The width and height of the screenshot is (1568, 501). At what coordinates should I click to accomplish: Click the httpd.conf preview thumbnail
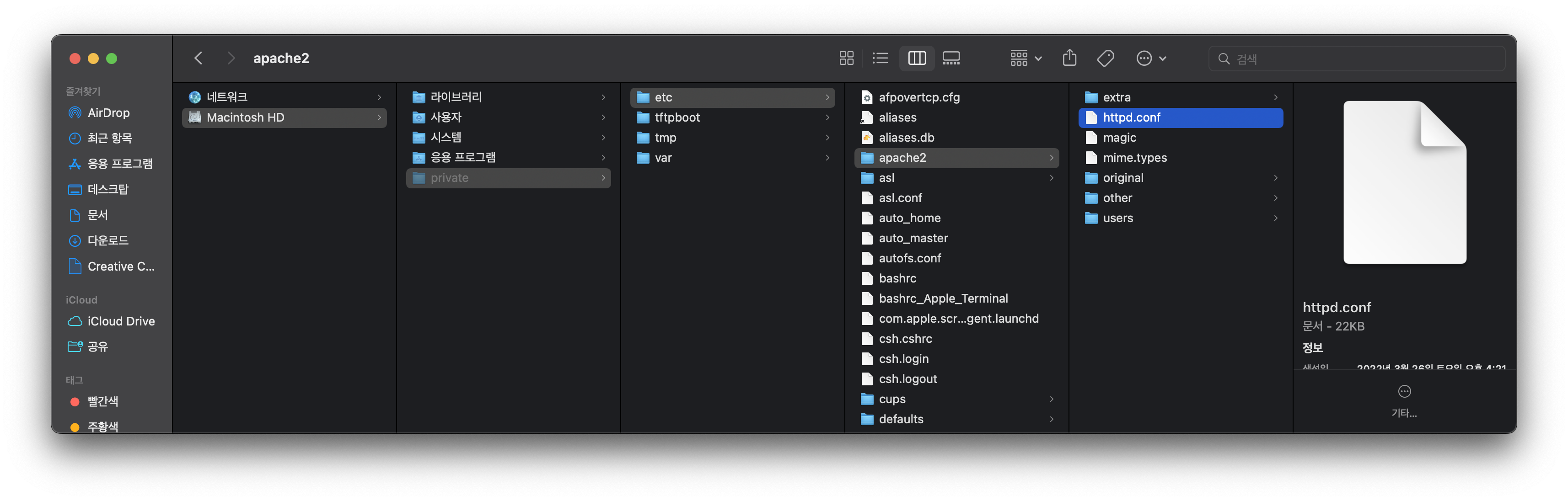pos(1404,182)
